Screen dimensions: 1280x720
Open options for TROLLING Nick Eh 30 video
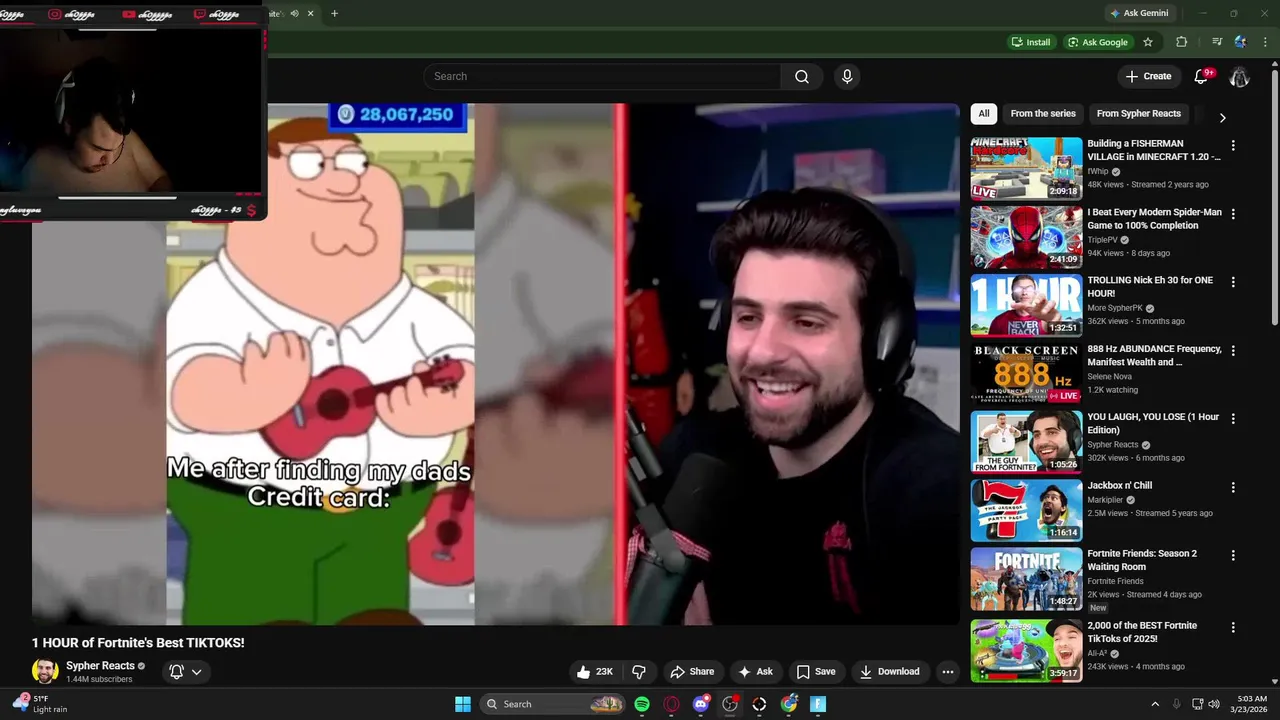pos(1233,282)
